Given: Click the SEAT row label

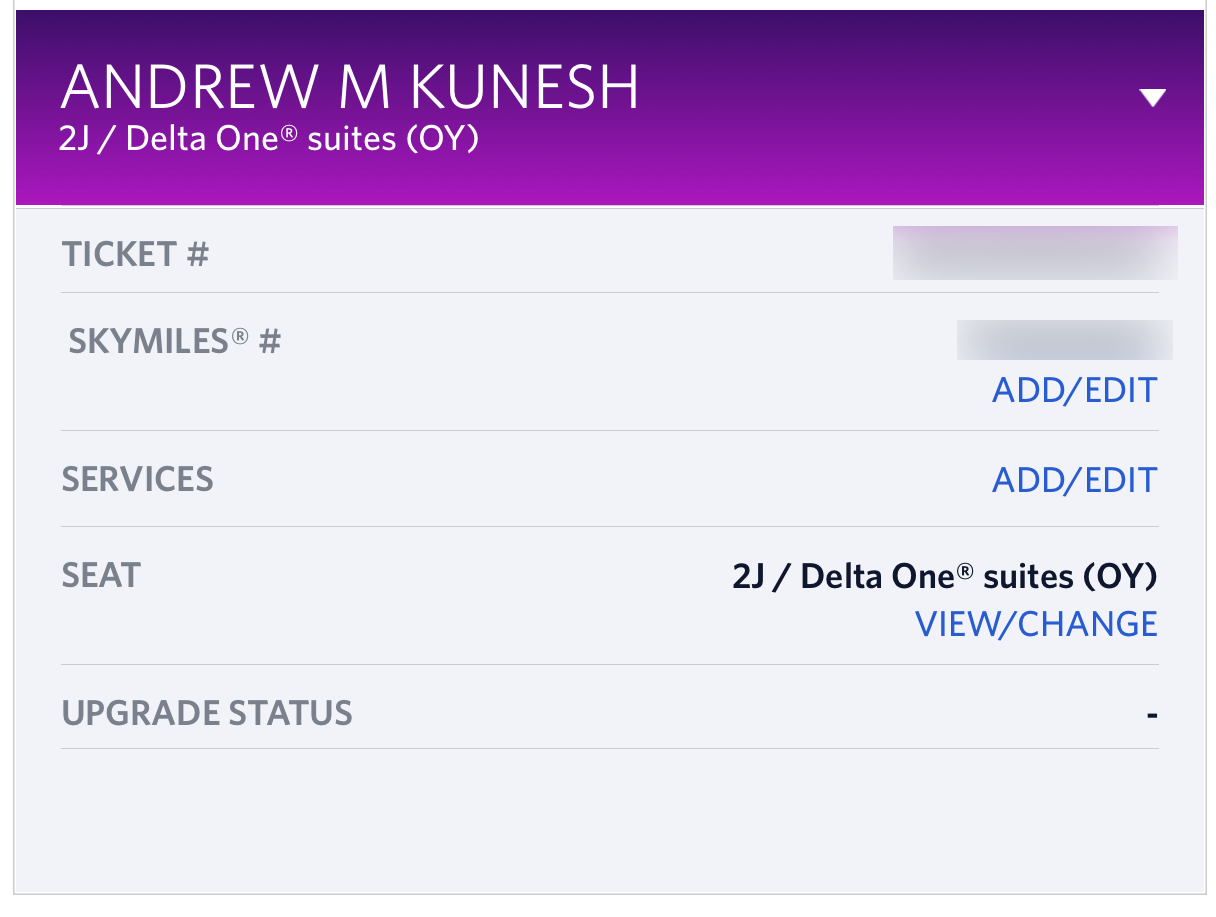Looking at the screenshot, I should pyautogui.click(x=100, y=575).
